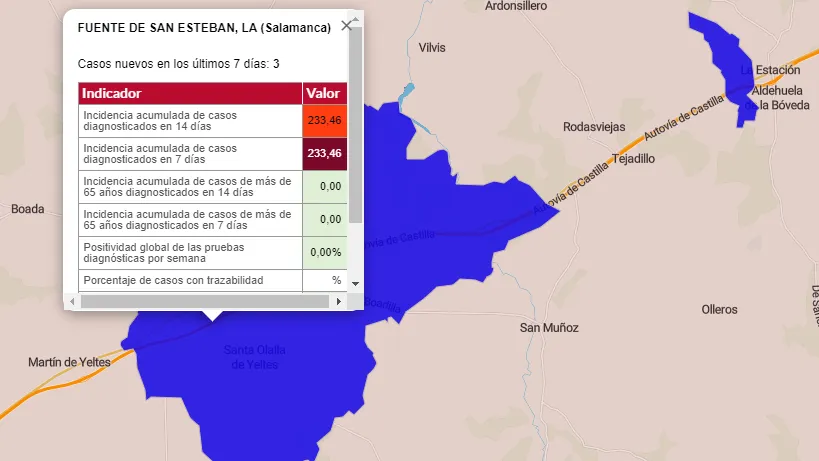Screen dimensions: 819x461
Task: Click the Rodasviejas town label
Action: 594,127
